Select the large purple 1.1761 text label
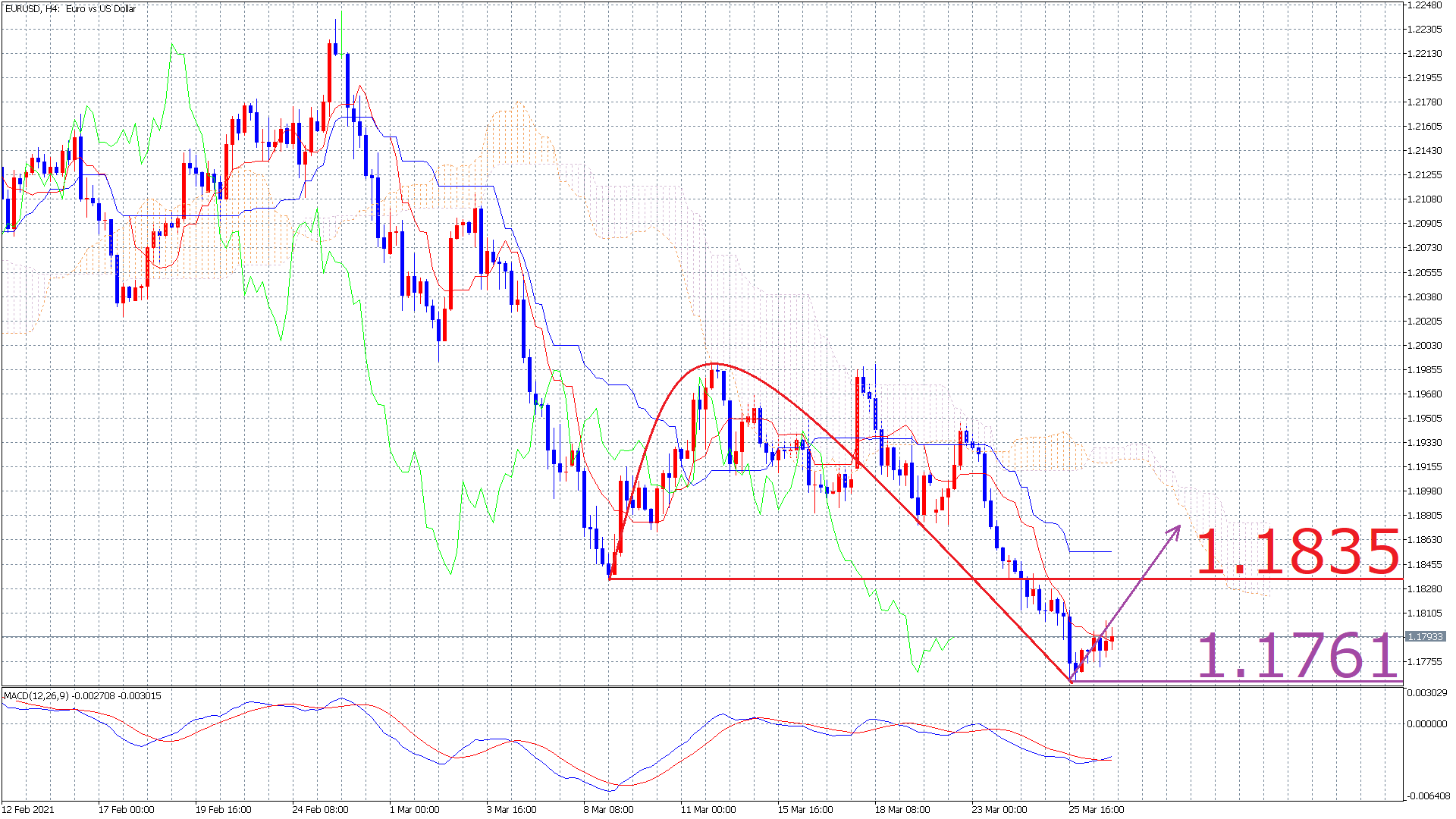The height and width of the screenshot is (819, 1456). click(1297, 655)
